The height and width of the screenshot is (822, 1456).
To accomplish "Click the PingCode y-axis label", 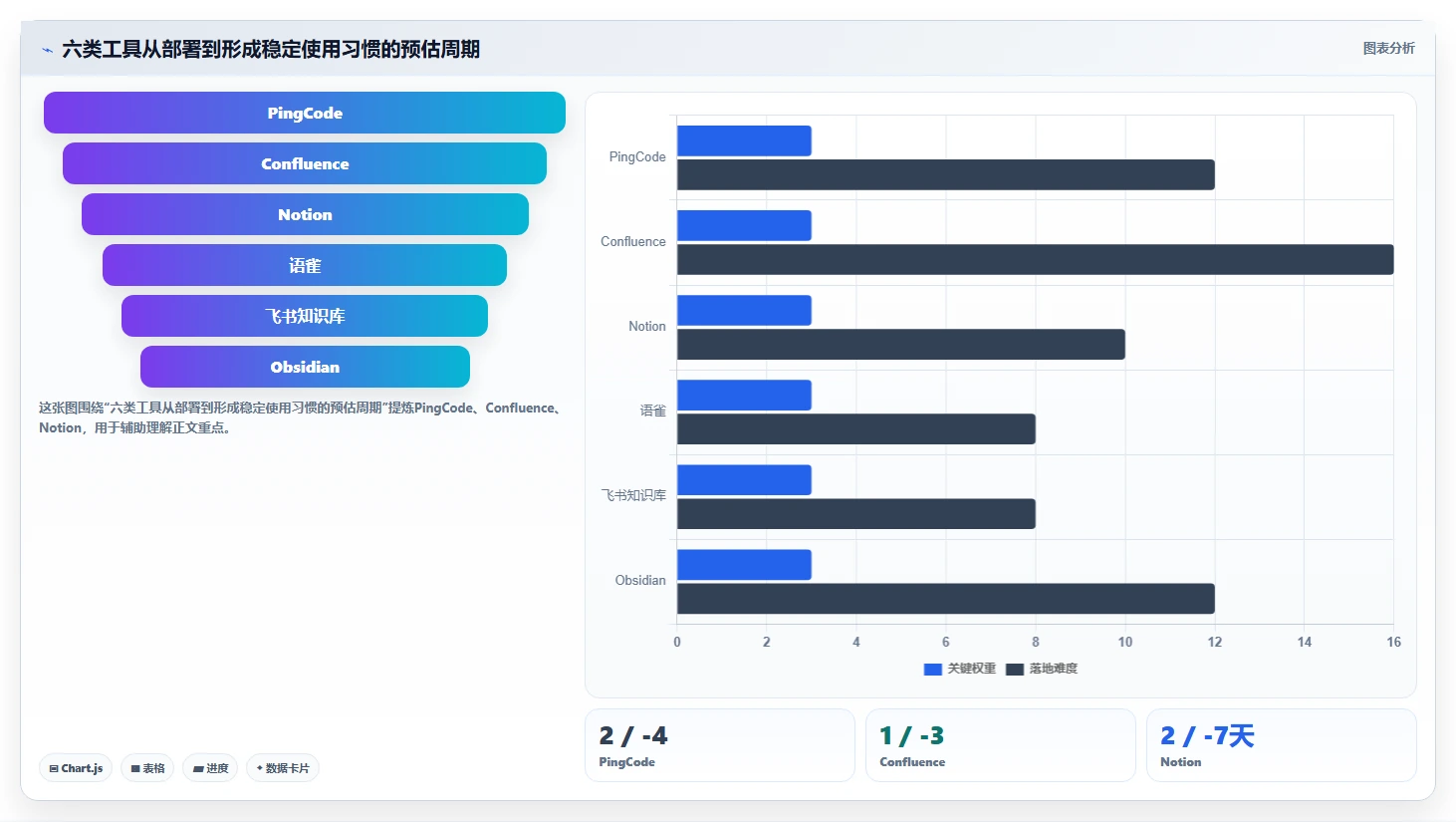I will tap(637, 156).
